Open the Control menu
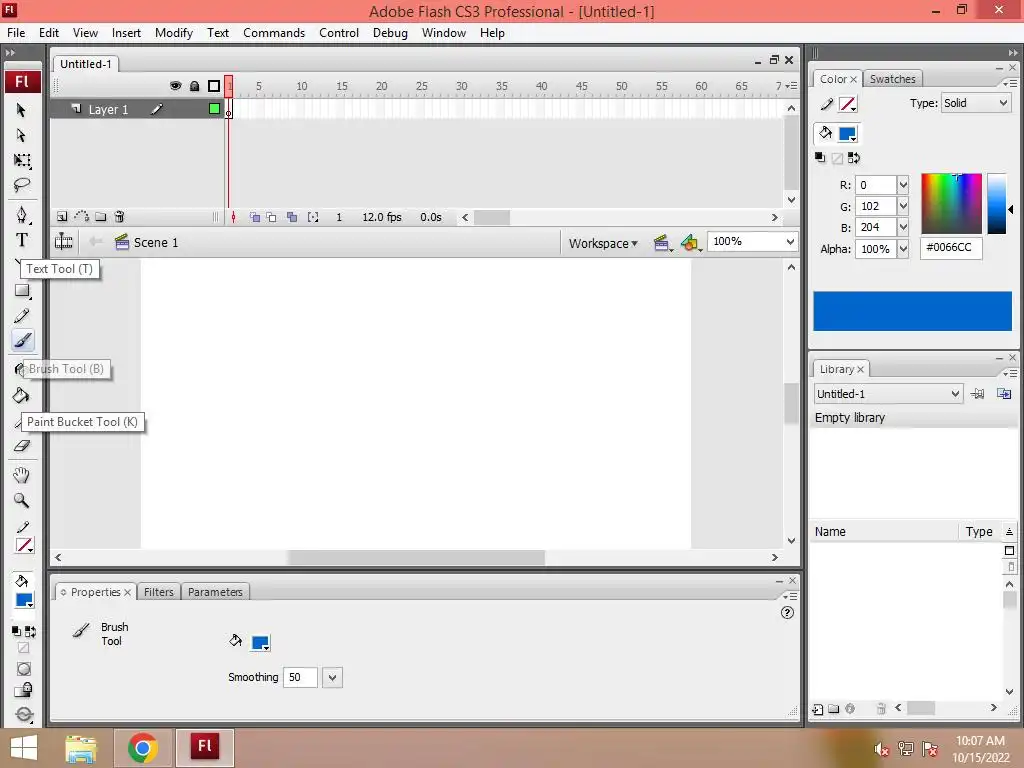The height and width of the screenshot is (768, 1024). (339, 33)
